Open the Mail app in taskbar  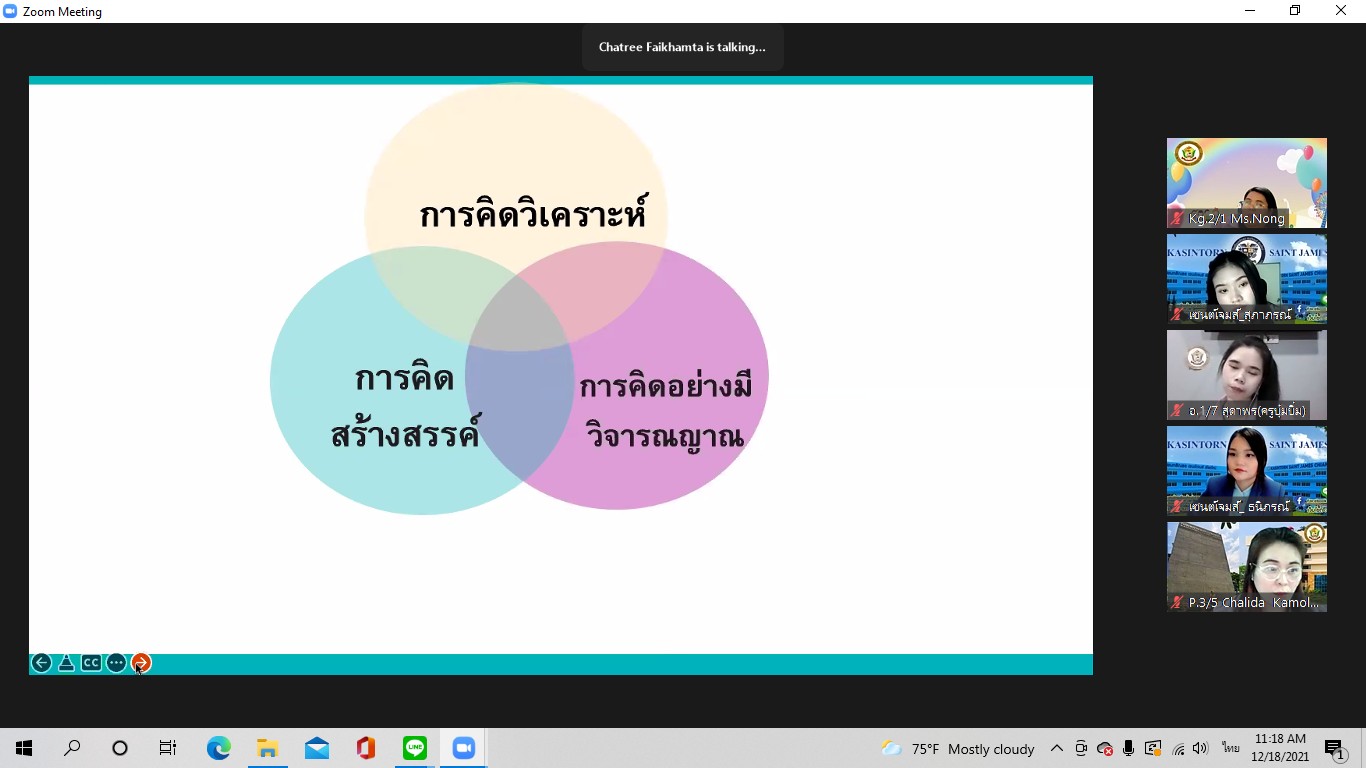[x=317, y=748]
